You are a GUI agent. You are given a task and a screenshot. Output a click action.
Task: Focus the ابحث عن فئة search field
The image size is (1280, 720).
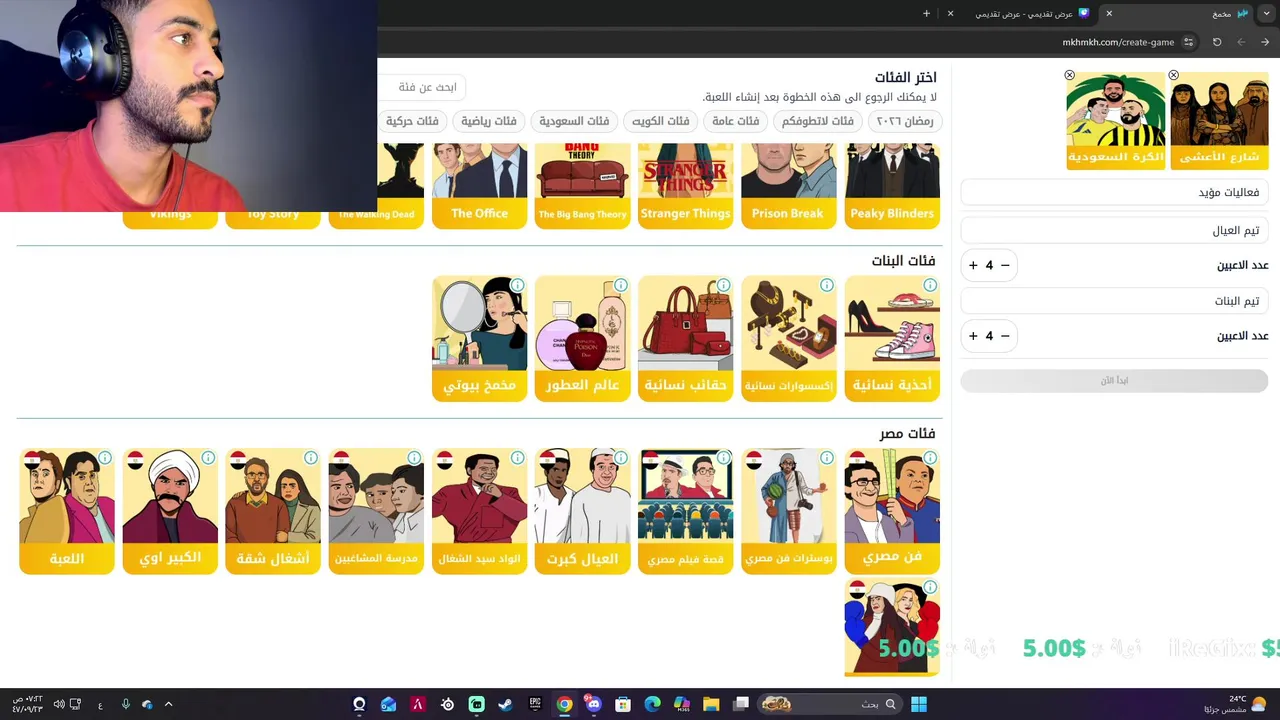(422, 87)
